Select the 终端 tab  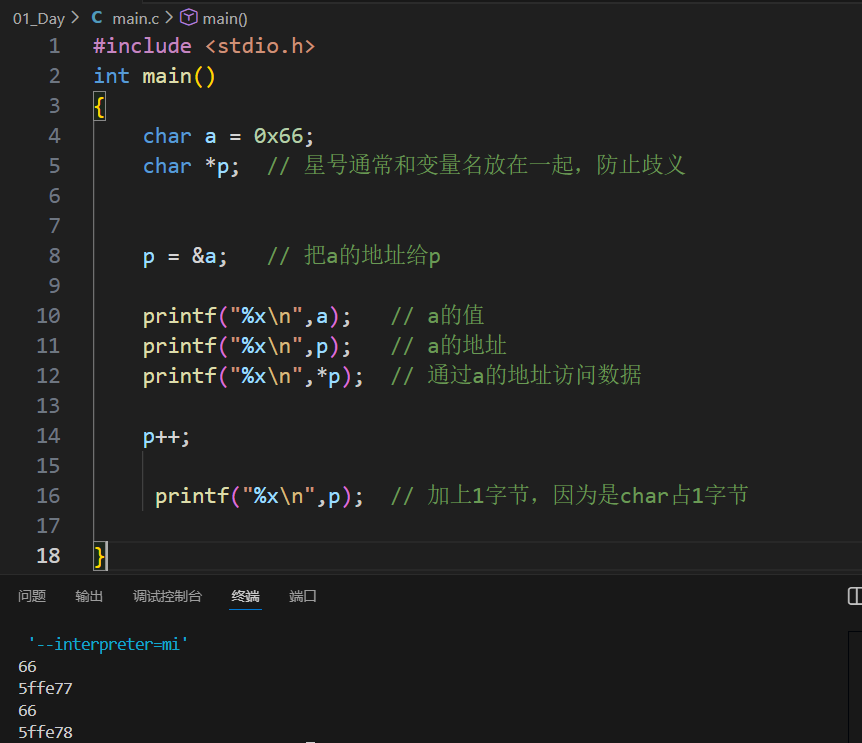click(x=245, y=596)
